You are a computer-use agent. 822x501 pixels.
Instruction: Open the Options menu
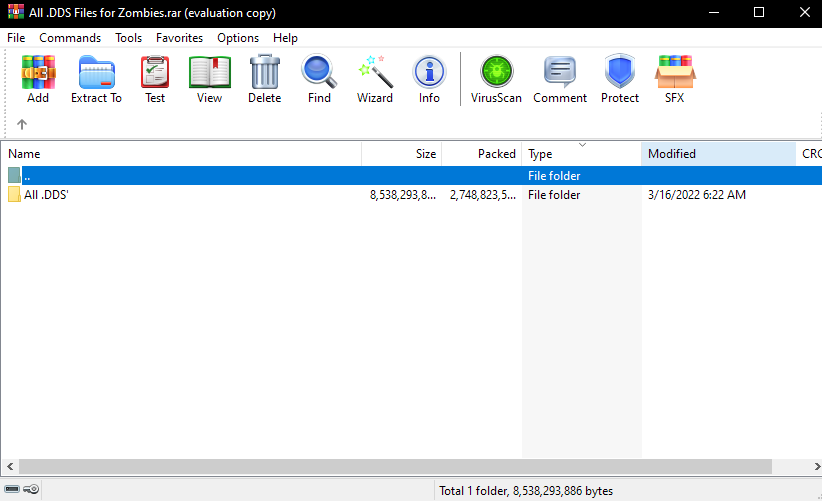pyautogui.click(x=238, y=38)
